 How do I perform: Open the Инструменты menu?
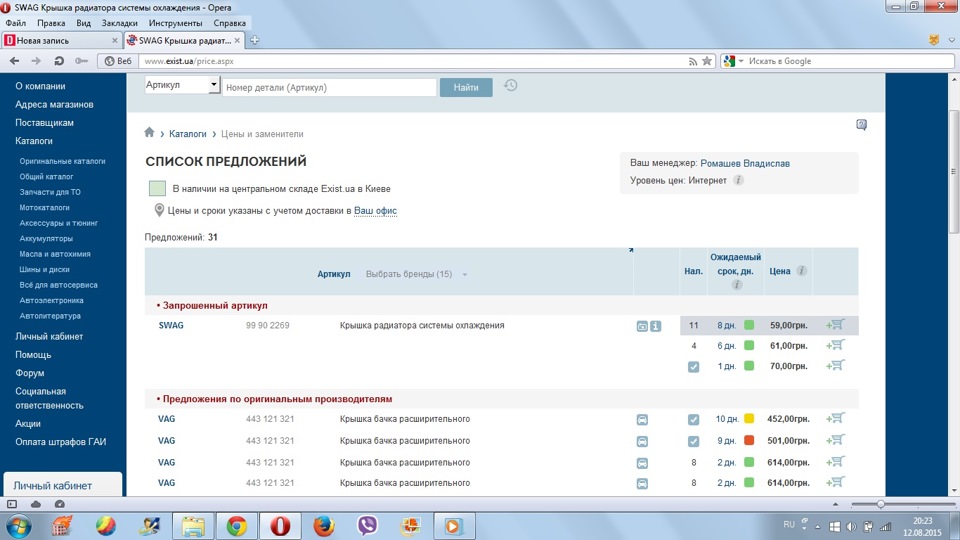[175, 23]
